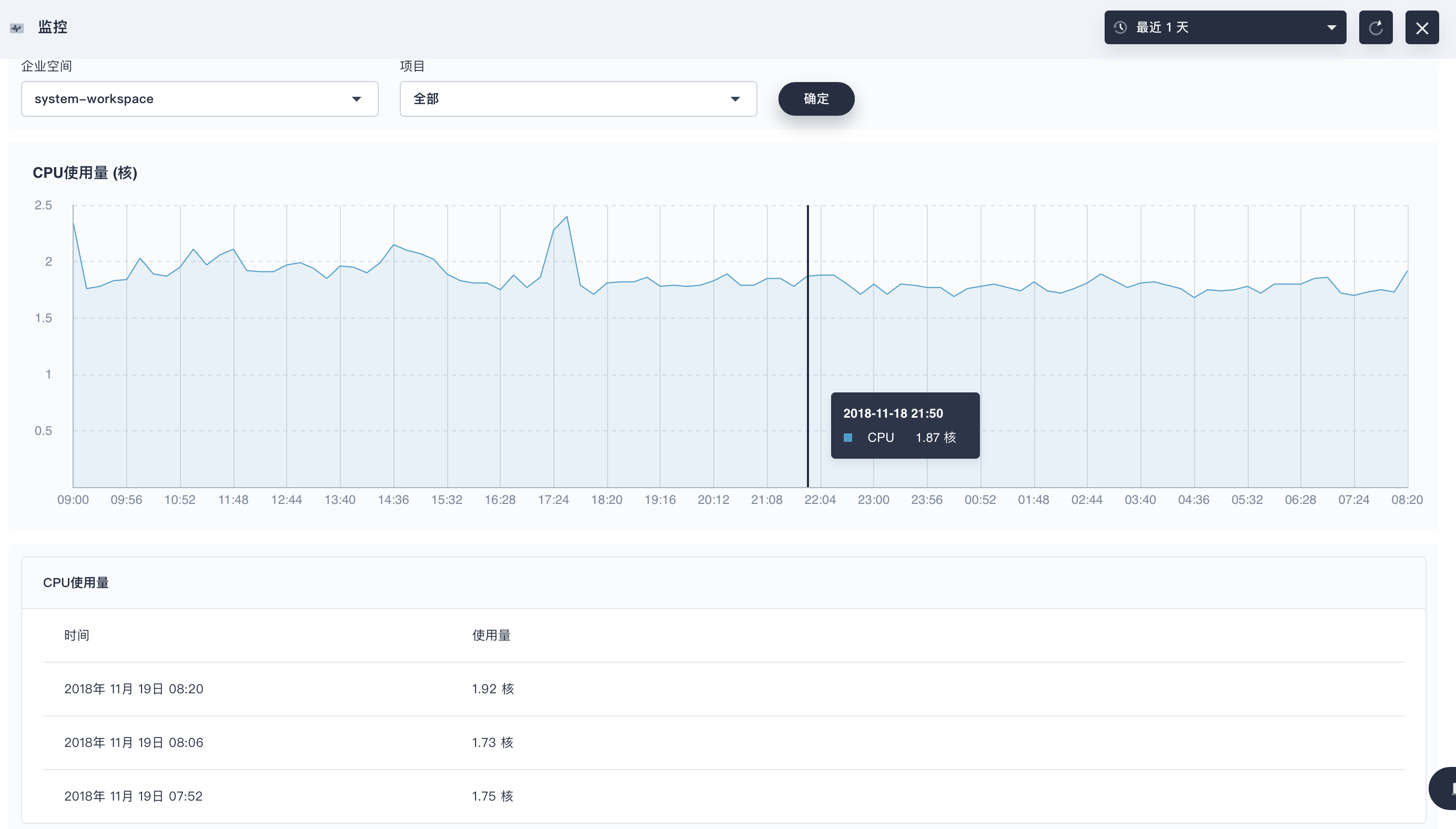
Task: Click arrow of the 全部 project selector
Action: point(735,99)
